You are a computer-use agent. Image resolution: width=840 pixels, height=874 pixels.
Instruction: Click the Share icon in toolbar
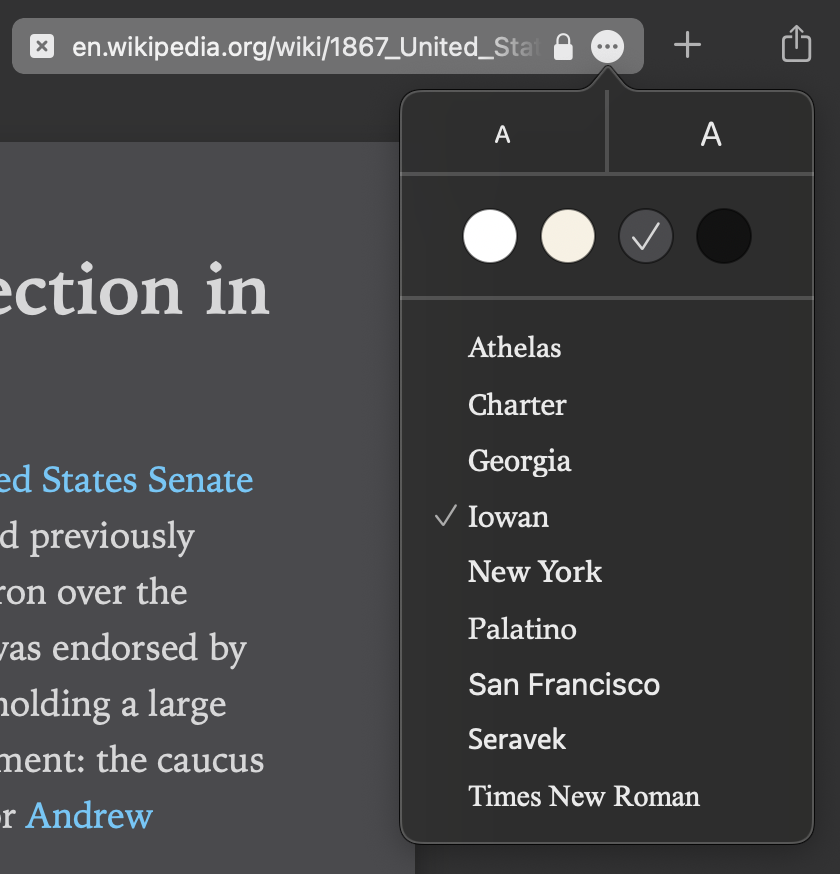coord(796,45)
